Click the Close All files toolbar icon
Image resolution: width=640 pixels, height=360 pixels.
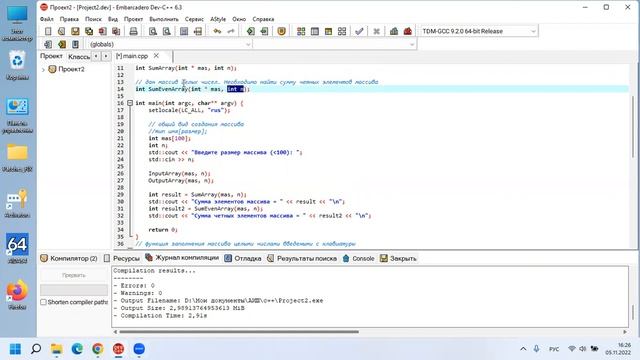coord(116,31)
